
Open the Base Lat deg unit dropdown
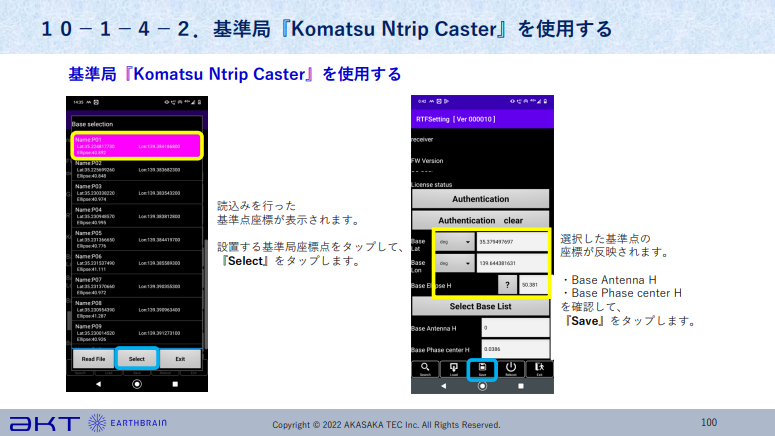(454, 242)
